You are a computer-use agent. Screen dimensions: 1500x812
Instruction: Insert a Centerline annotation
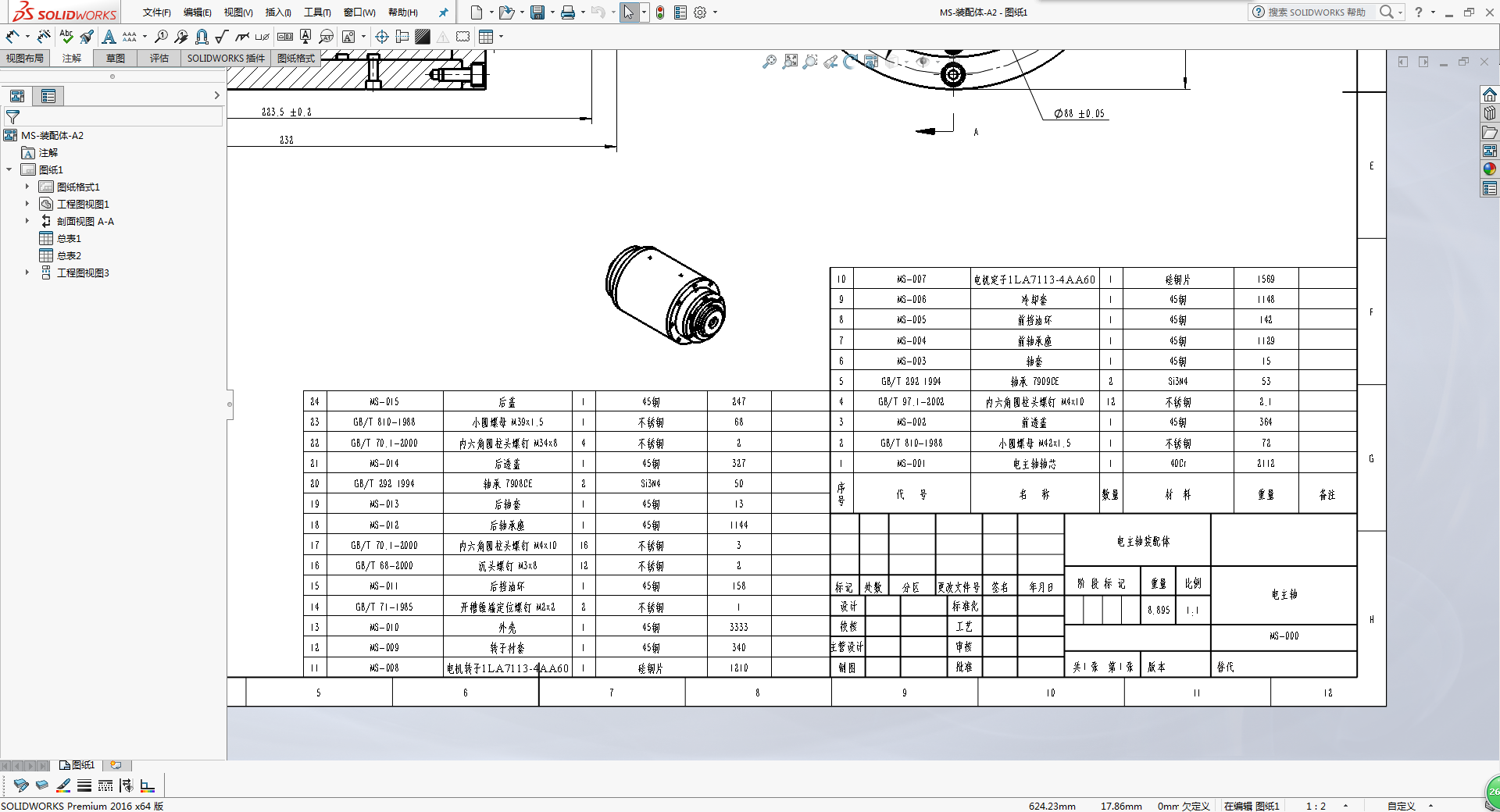[x=402, y=36]
